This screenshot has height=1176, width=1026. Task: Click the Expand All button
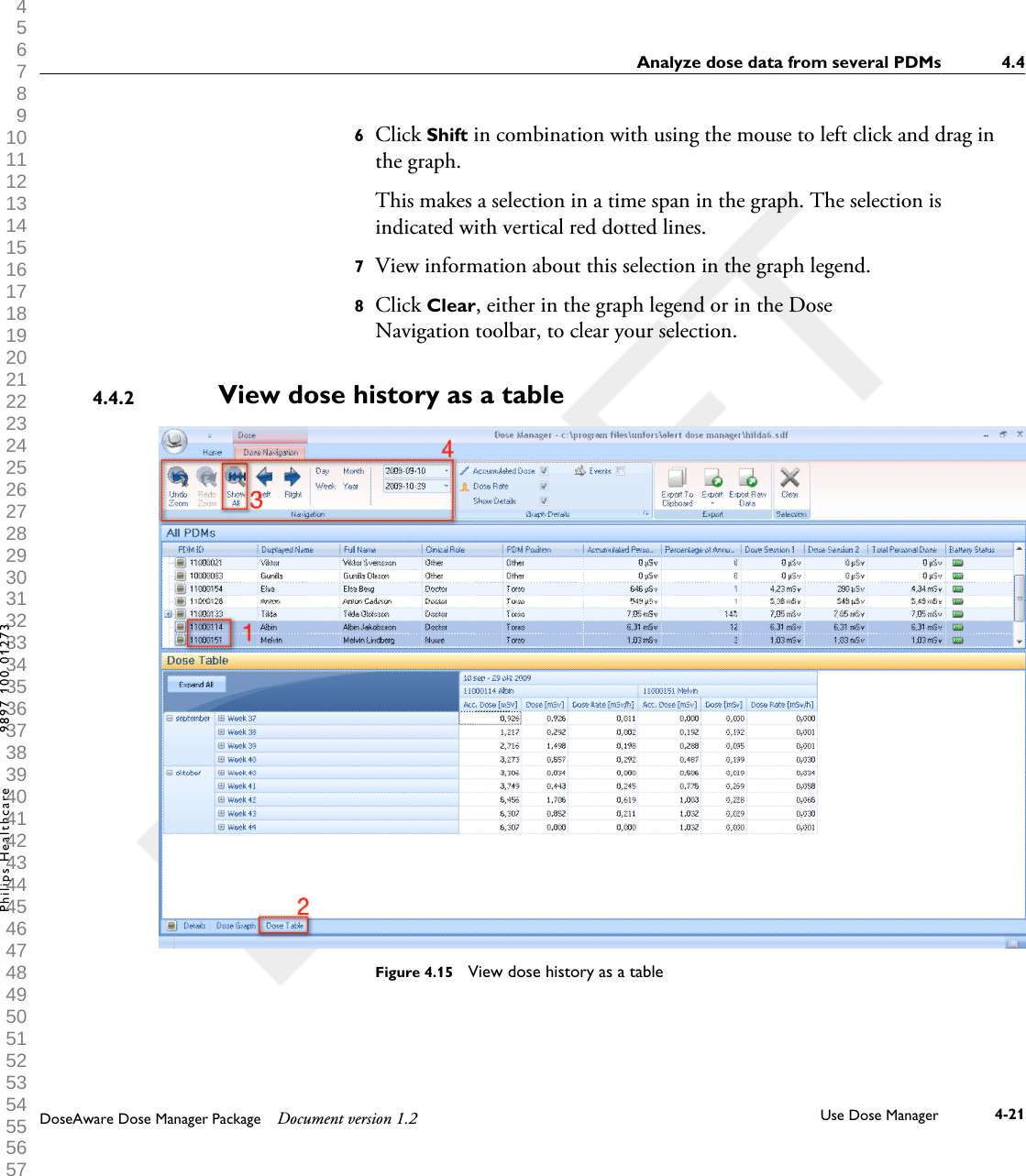195,684
